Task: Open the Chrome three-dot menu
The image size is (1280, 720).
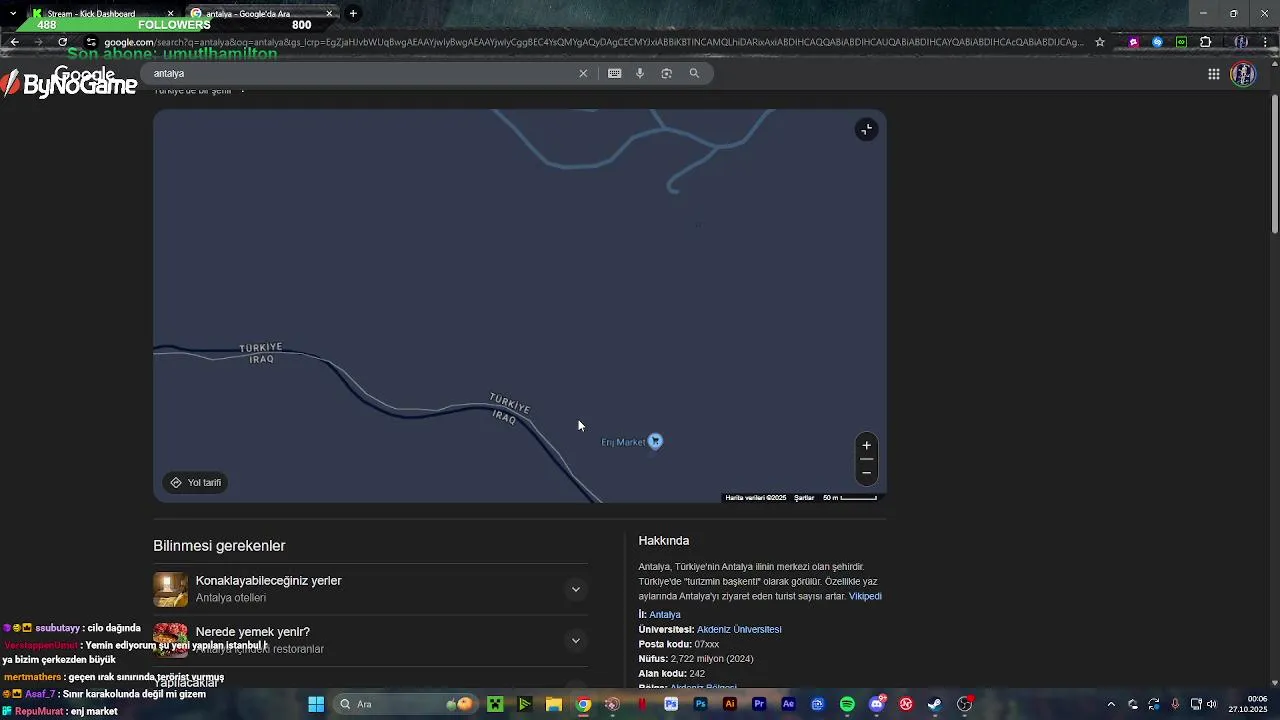Action: [x=1266, y=42]
